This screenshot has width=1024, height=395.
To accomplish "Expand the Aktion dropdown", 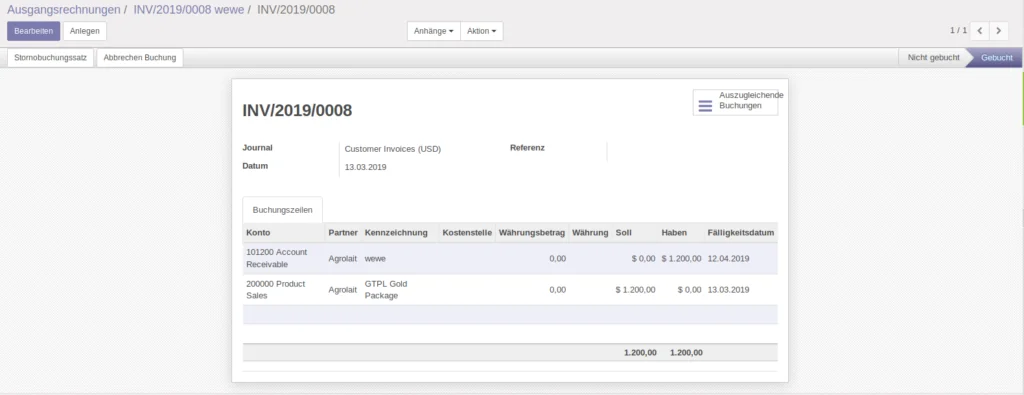I will pyautogui.click(x=481, y=31).
